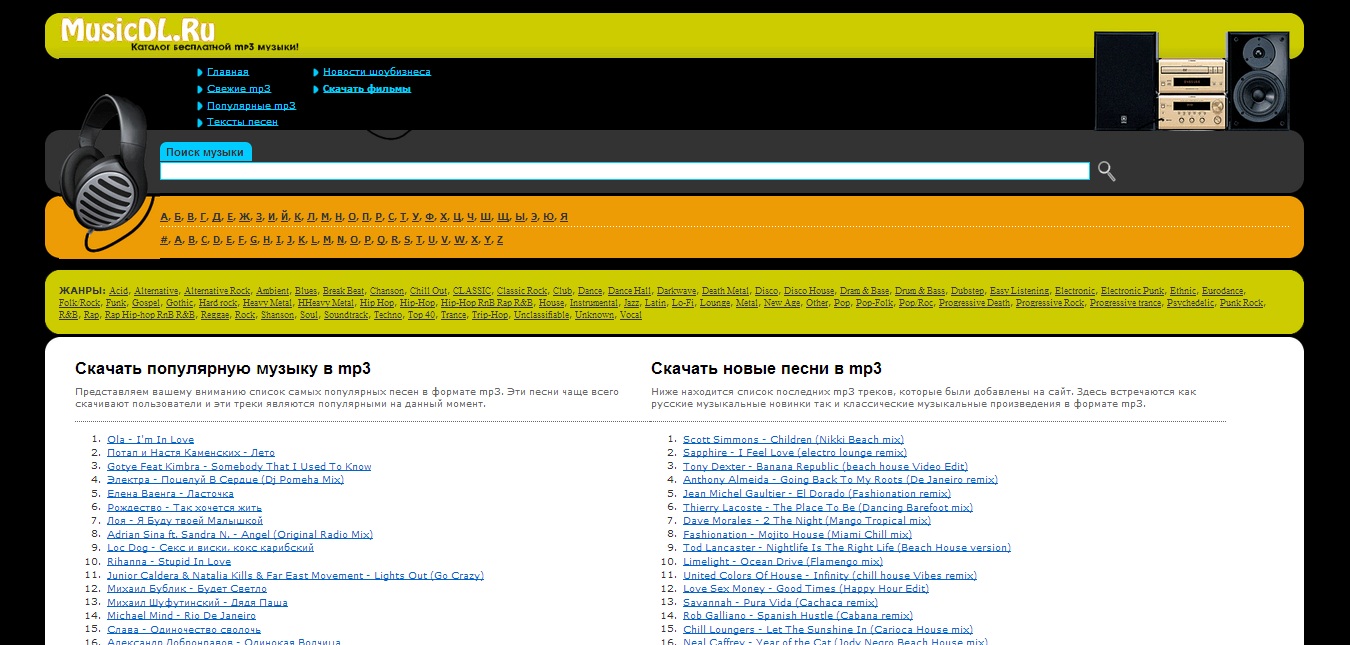Open the Easy Listening genre

(x=1019, y=290)
